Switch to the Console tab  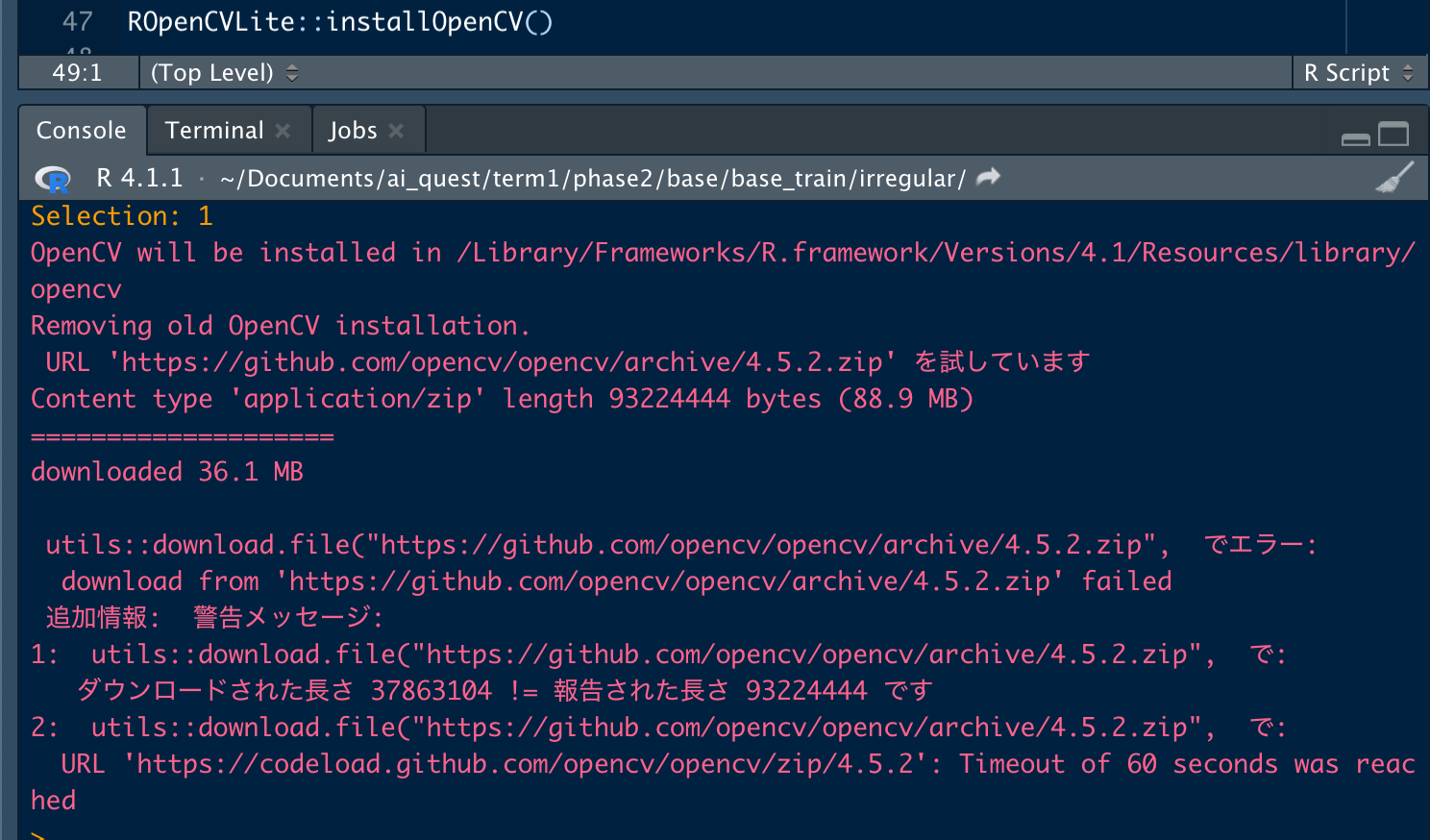point(82,131)
